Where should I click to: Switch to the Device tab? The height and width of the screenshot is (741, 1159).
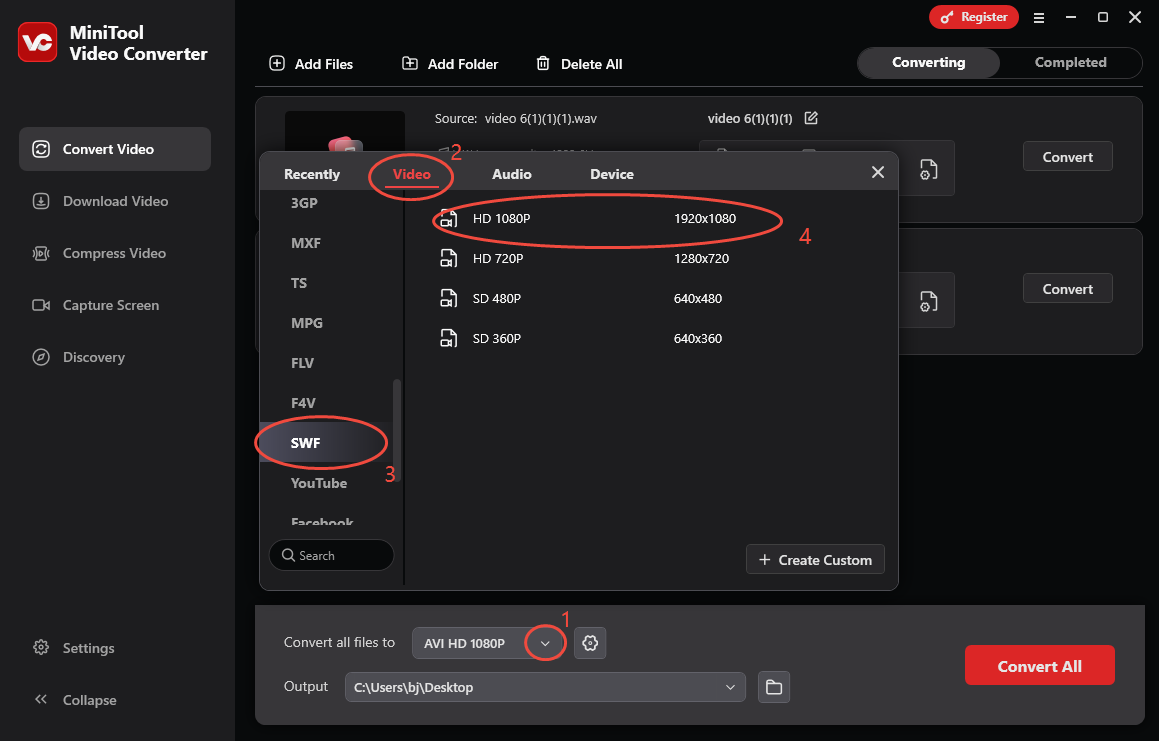tap(612, 175)
